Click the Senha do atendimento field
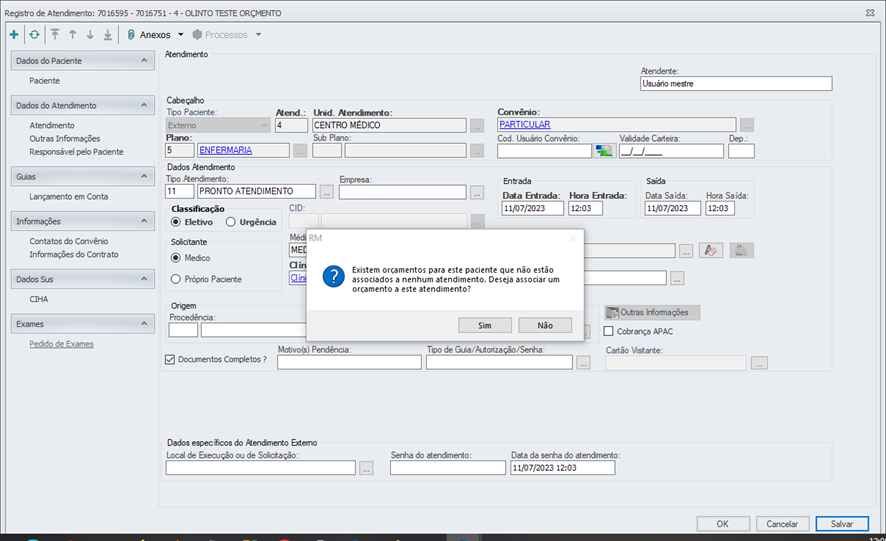 pyautogui.click(x=448, y=468)
